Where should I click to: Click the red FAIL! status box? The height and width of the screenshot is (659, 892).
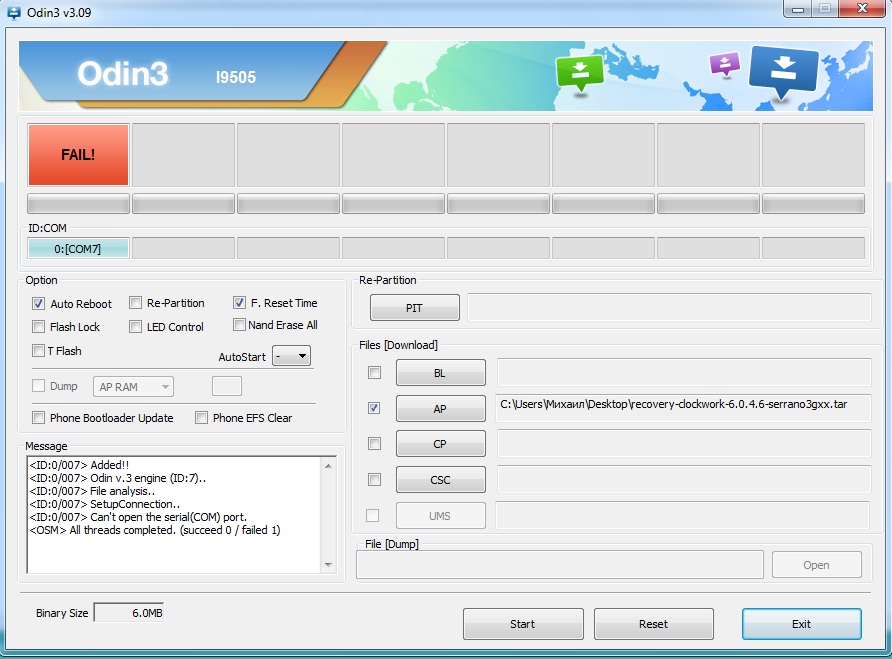[78, 155]
